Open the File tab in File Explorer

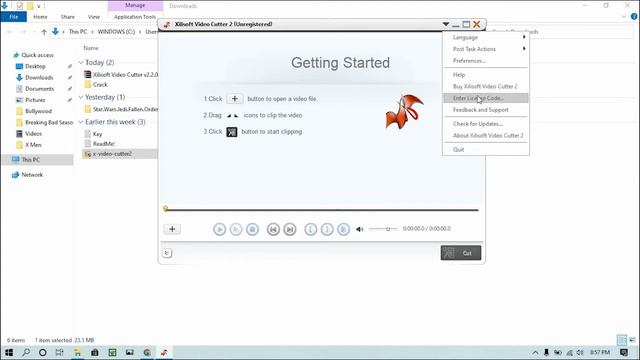point(13,17)
